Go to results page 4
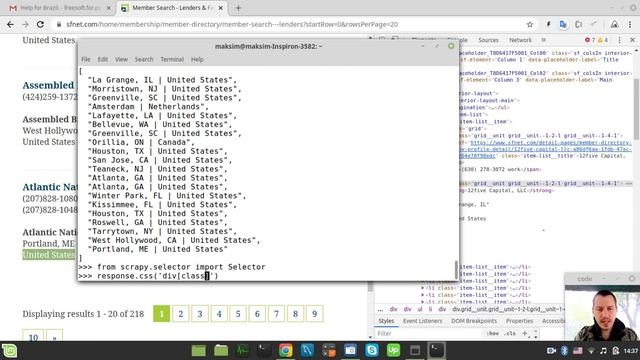This screenshot has width=640, height=360. click(219, 313)
